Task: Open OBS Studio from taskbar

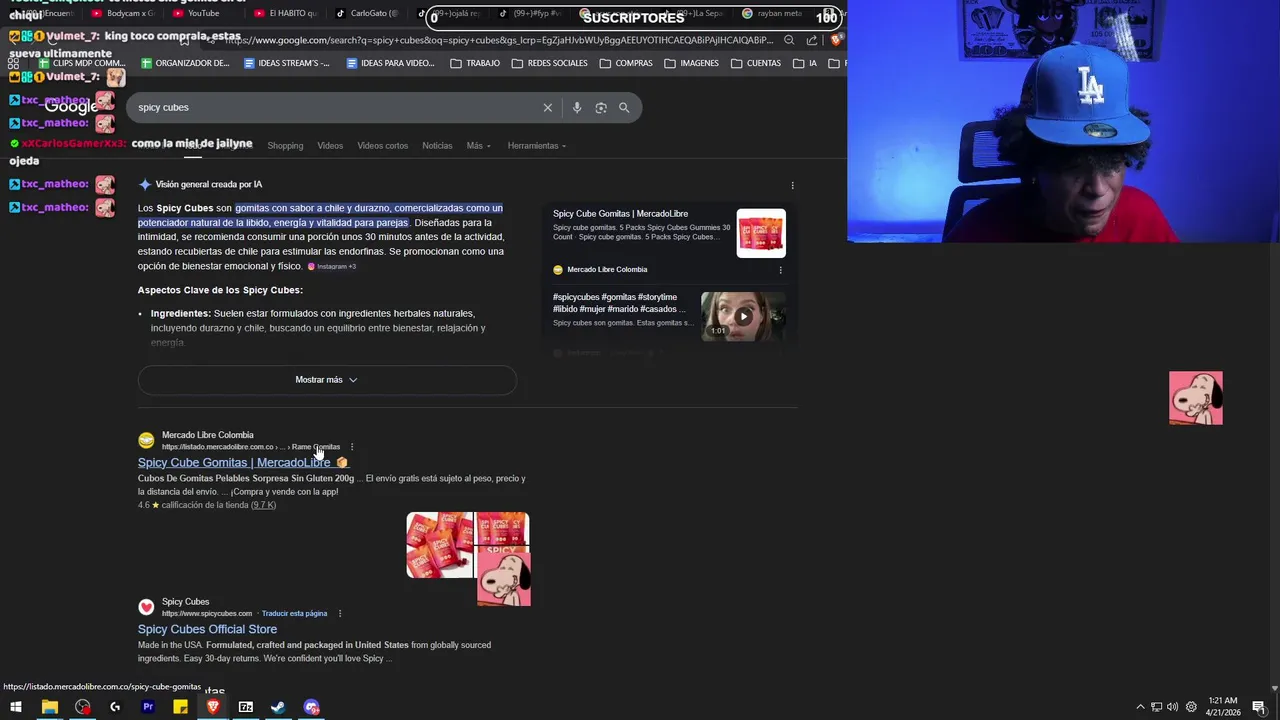Action: (x=82, y=707)
